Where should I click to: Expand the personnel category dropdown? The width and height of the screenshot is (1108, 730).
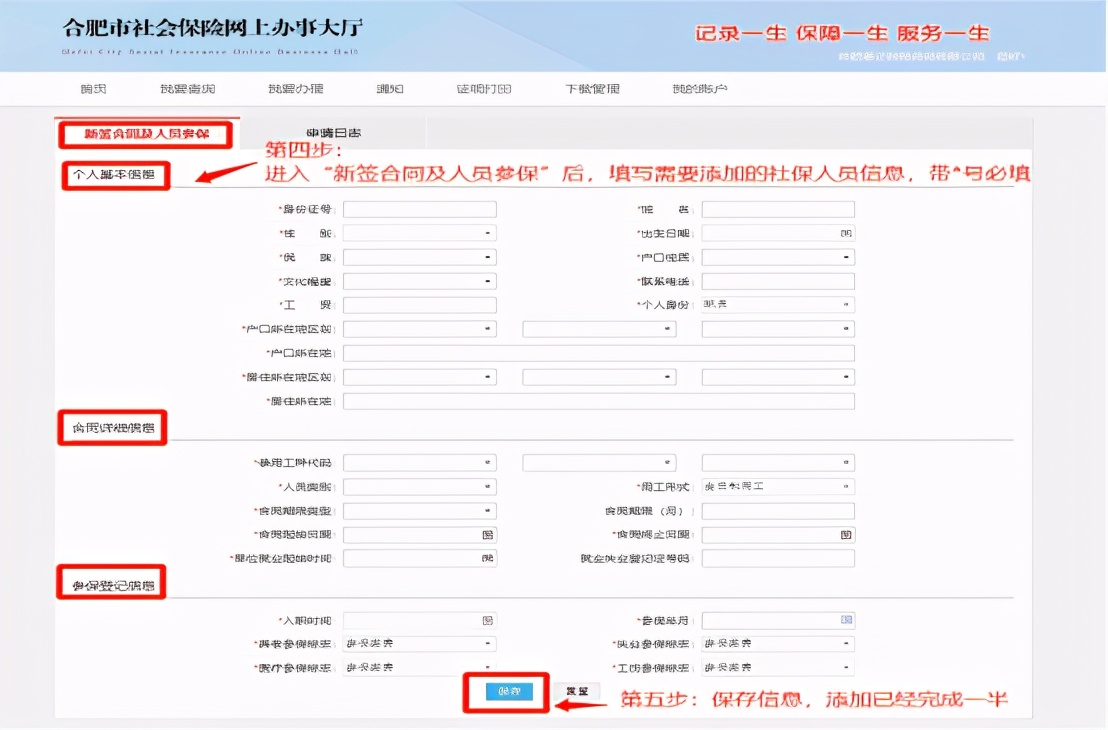pos(420,486)
